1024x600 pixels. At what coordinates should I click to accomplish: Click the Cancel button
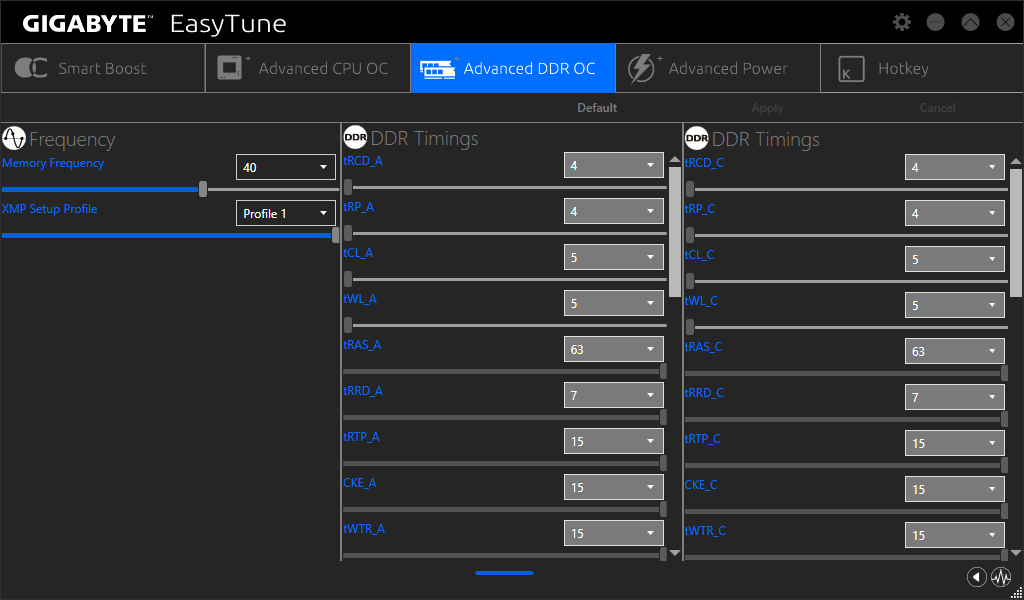pyautogui.click(x=938, y=108)
